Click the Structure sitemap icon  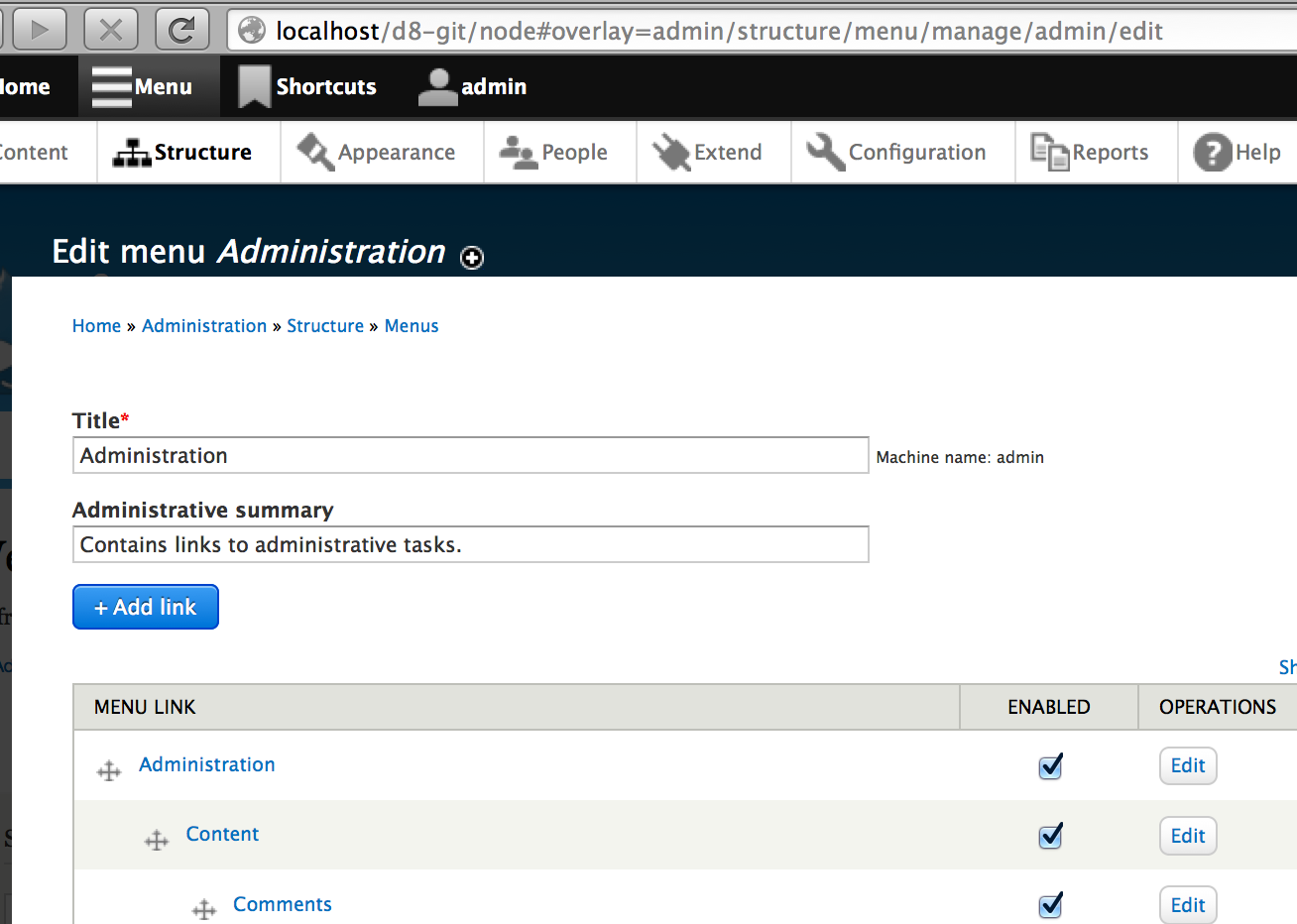pos(132,153)
